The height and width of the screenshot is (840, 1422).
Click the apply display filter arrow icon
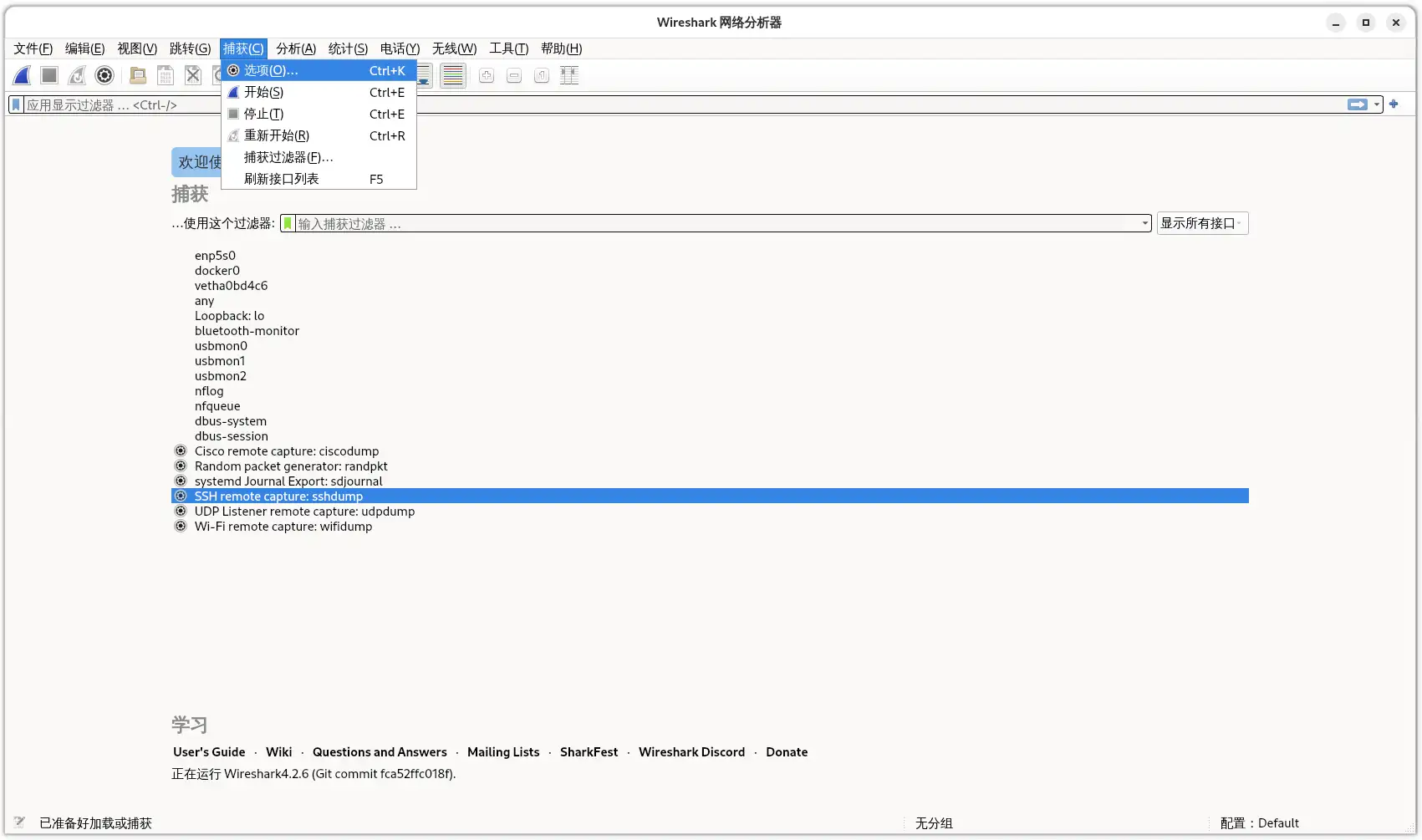[x=1358, y=104]
